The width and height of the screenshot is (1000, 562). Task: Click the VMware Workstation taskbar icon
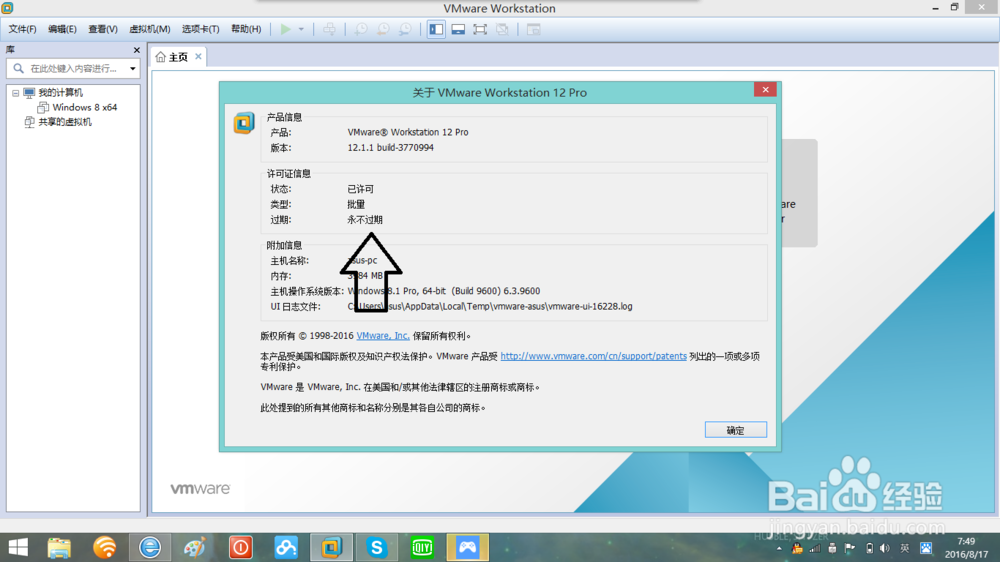pos(331,547)
